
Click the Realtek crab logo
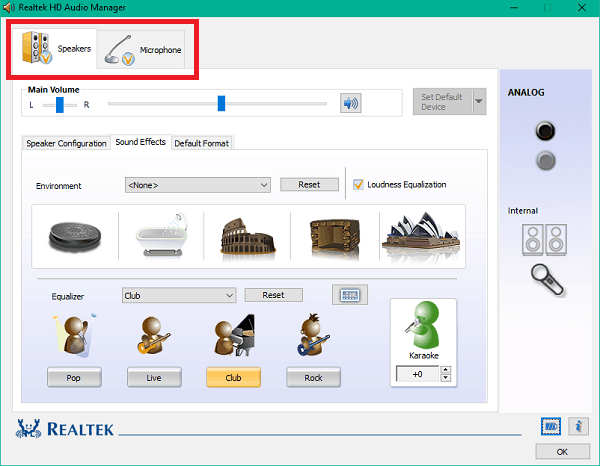pos(28,429)
